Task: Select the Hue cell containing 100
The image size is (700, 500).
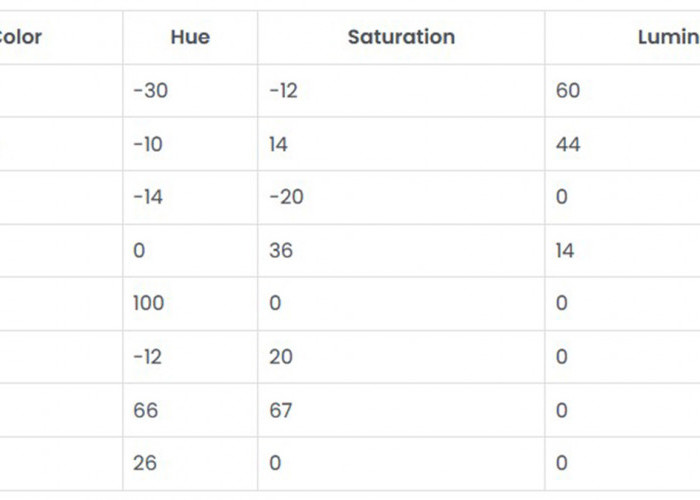Action: click(148, 304)
